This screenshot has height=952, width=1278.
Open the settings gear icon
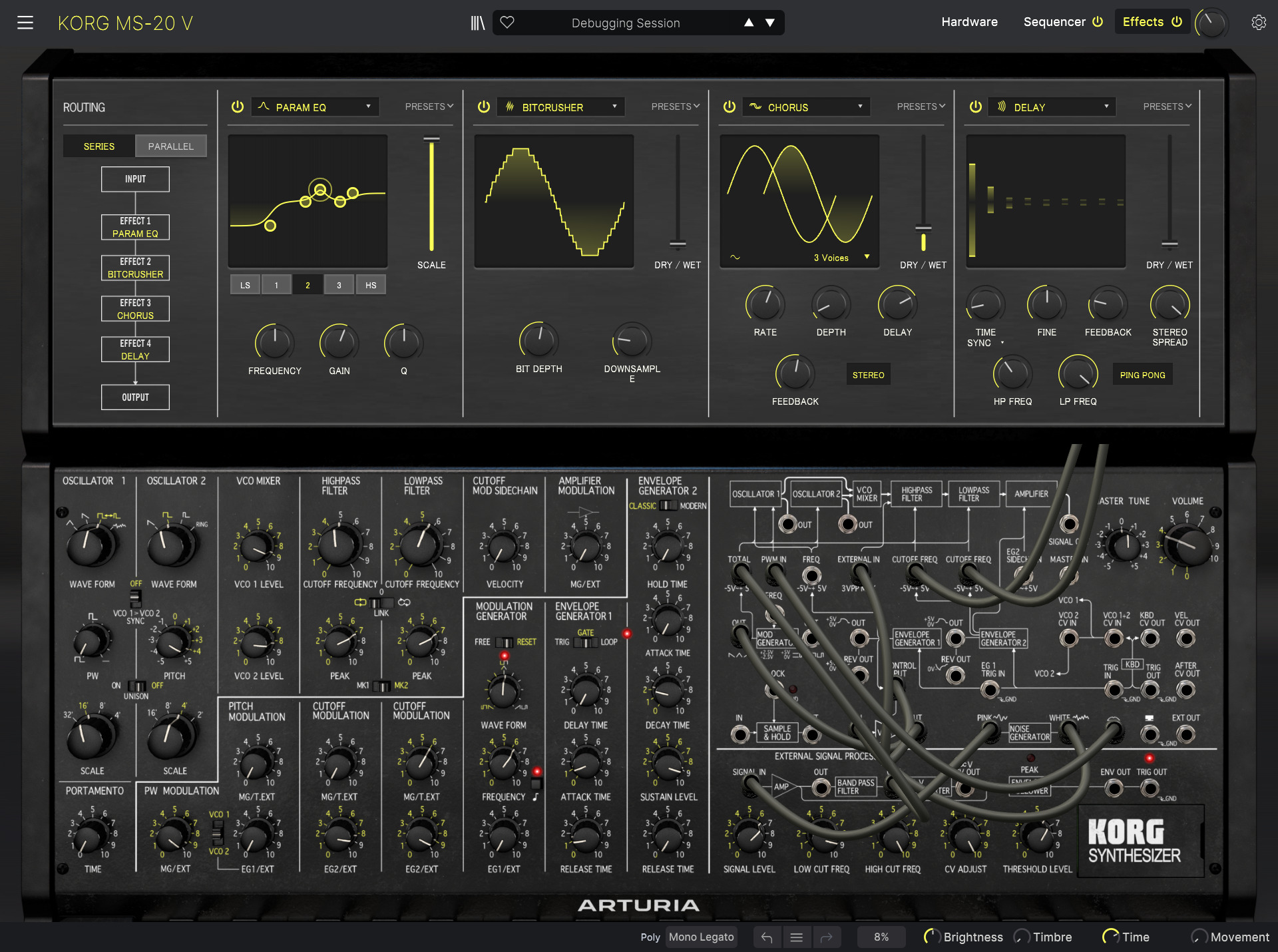1259,22
